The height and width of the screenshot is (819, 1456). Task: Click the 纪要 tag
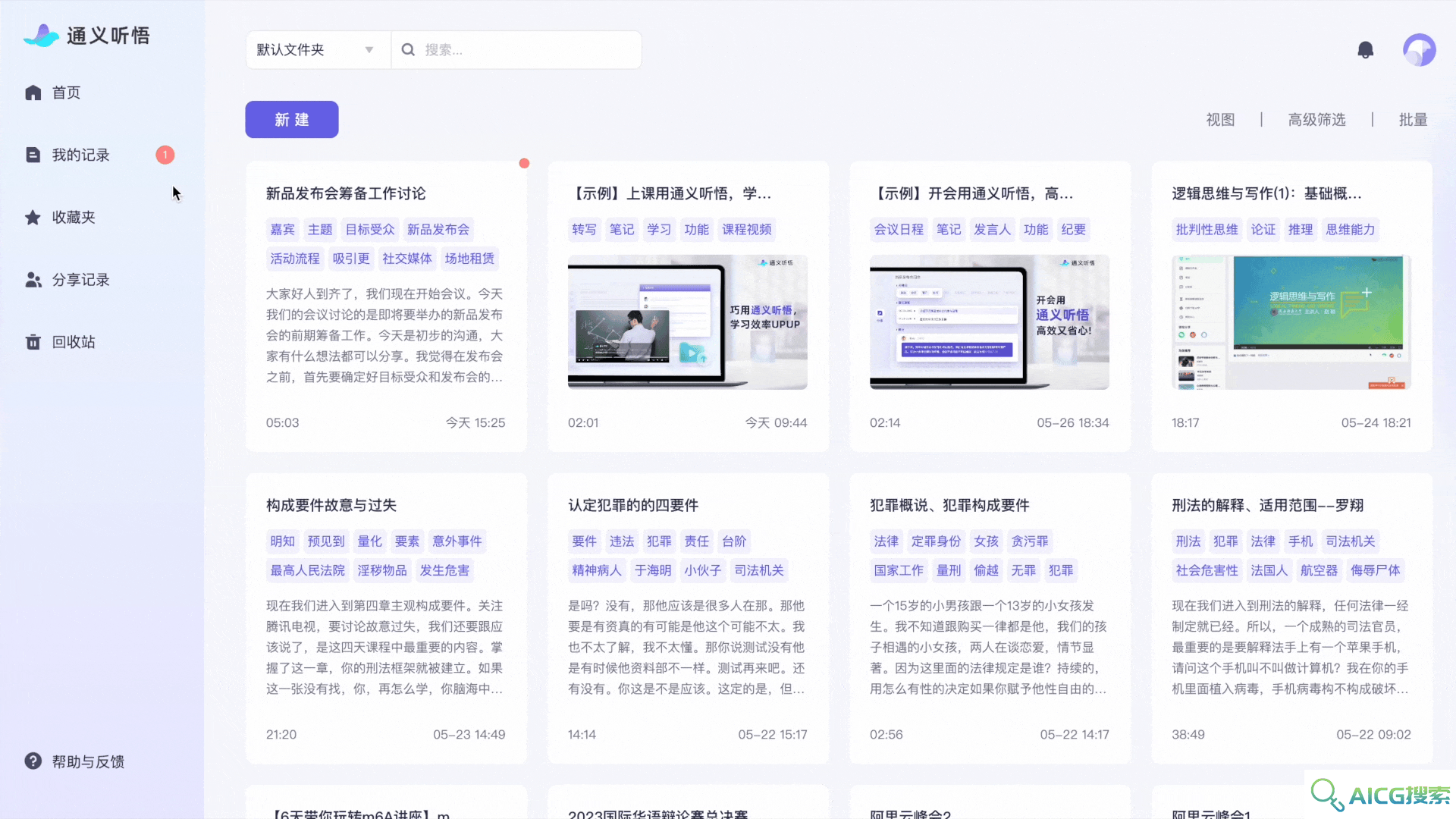[1073, 230]
